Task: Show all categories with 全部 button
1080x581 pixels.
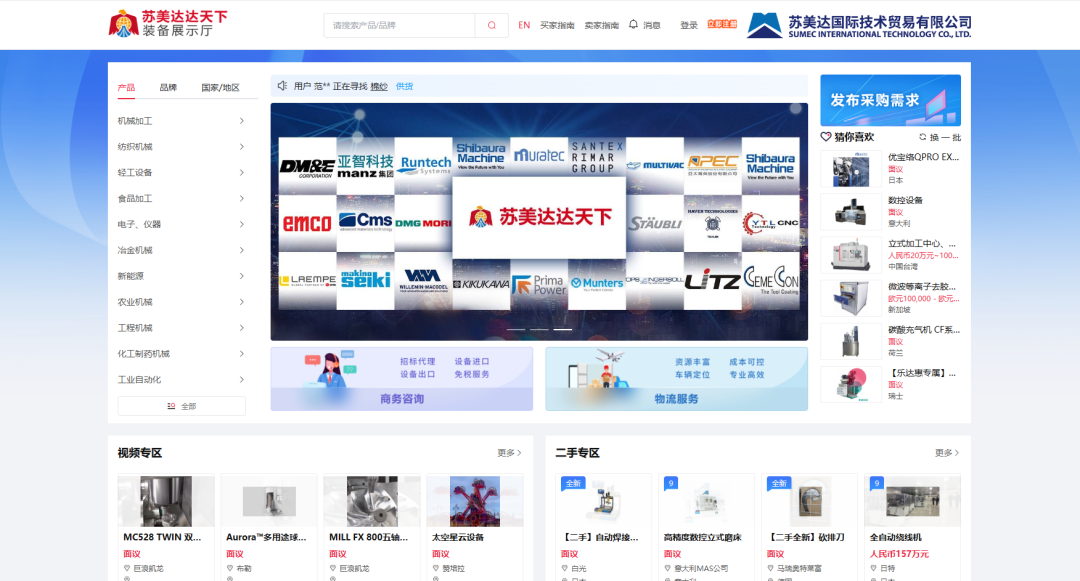Action: 182,406
